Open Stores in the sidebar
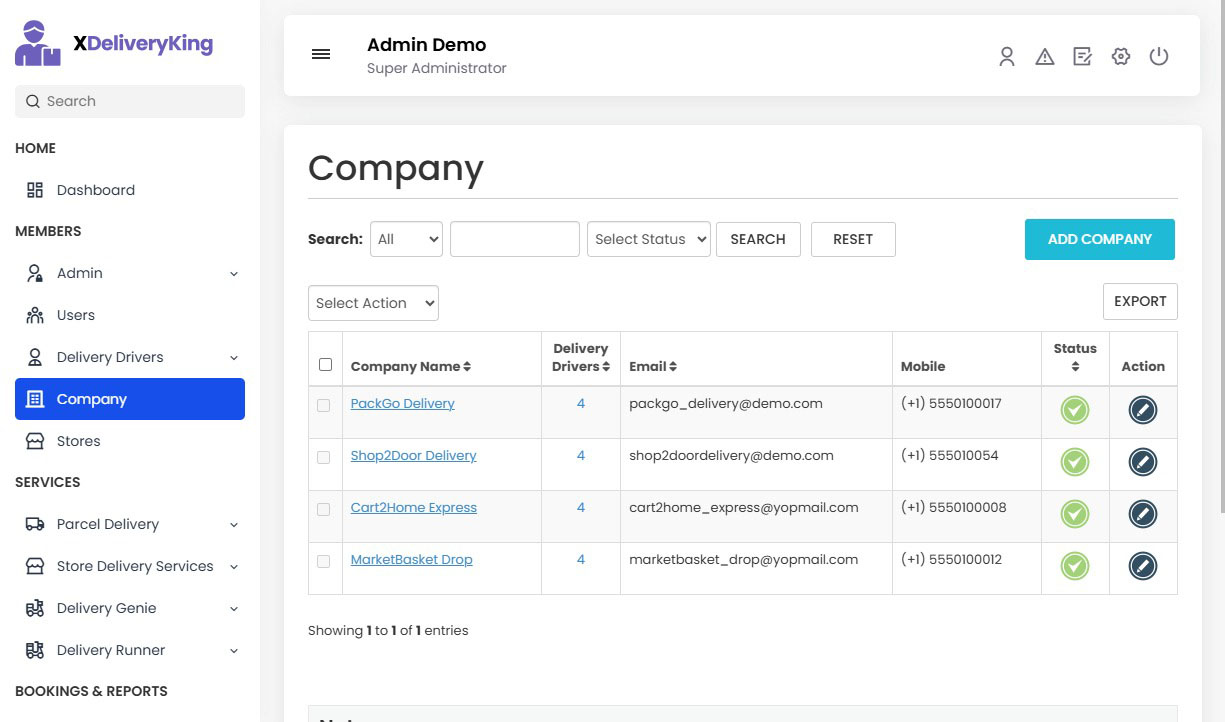 pos(78,441)
